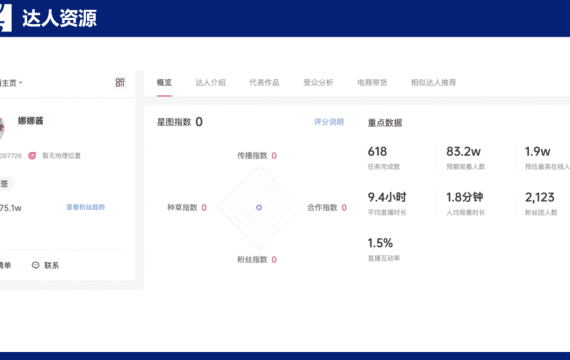Click the chat bubble contact icon
This screenshot has height=360, width=570.
35,265
